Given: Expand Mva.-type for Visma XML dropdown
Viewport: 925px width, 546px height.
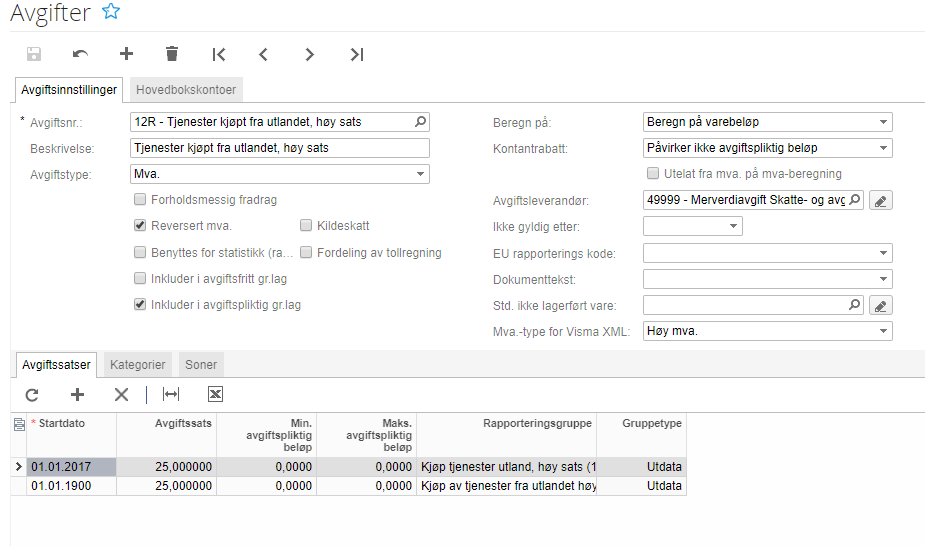Looking at the screenshot, I should [x=883, y=331].
